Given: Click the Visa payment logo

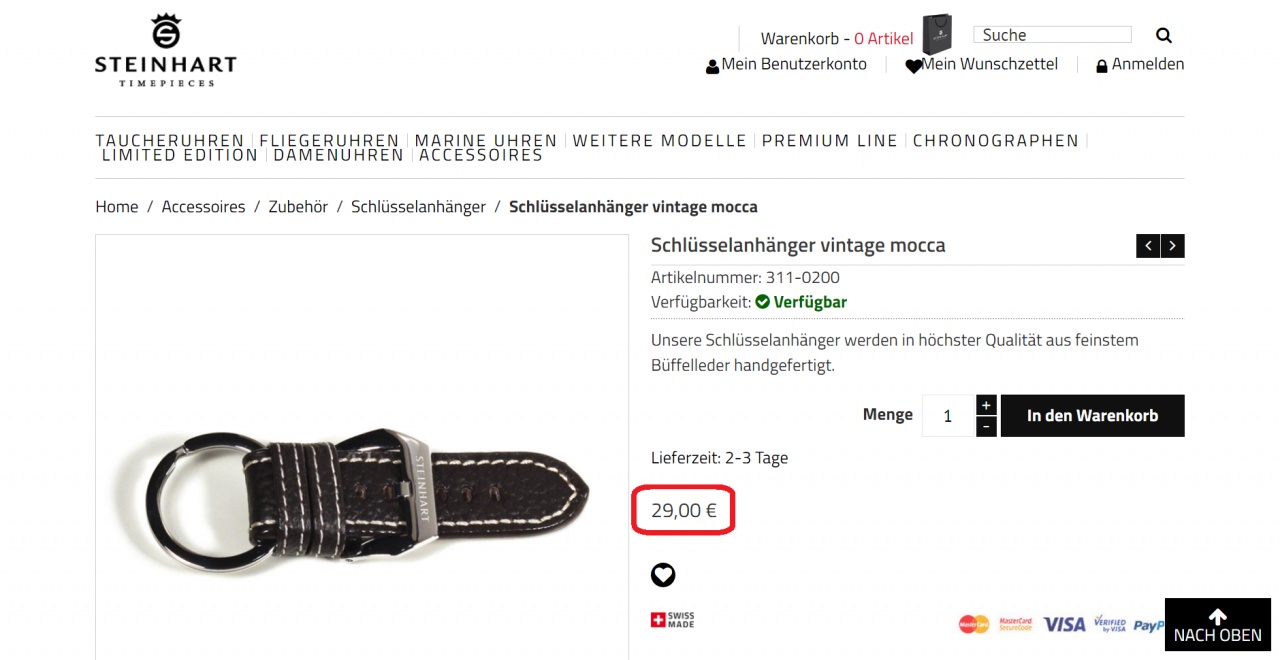Looking at the screenshot, I should [x=1064, y=624].
